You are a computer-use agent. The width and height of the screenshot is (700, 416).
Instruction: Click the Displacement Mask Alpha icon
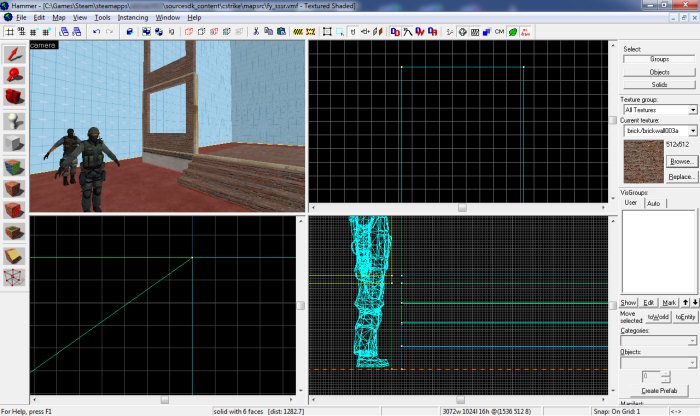point(433,32)
